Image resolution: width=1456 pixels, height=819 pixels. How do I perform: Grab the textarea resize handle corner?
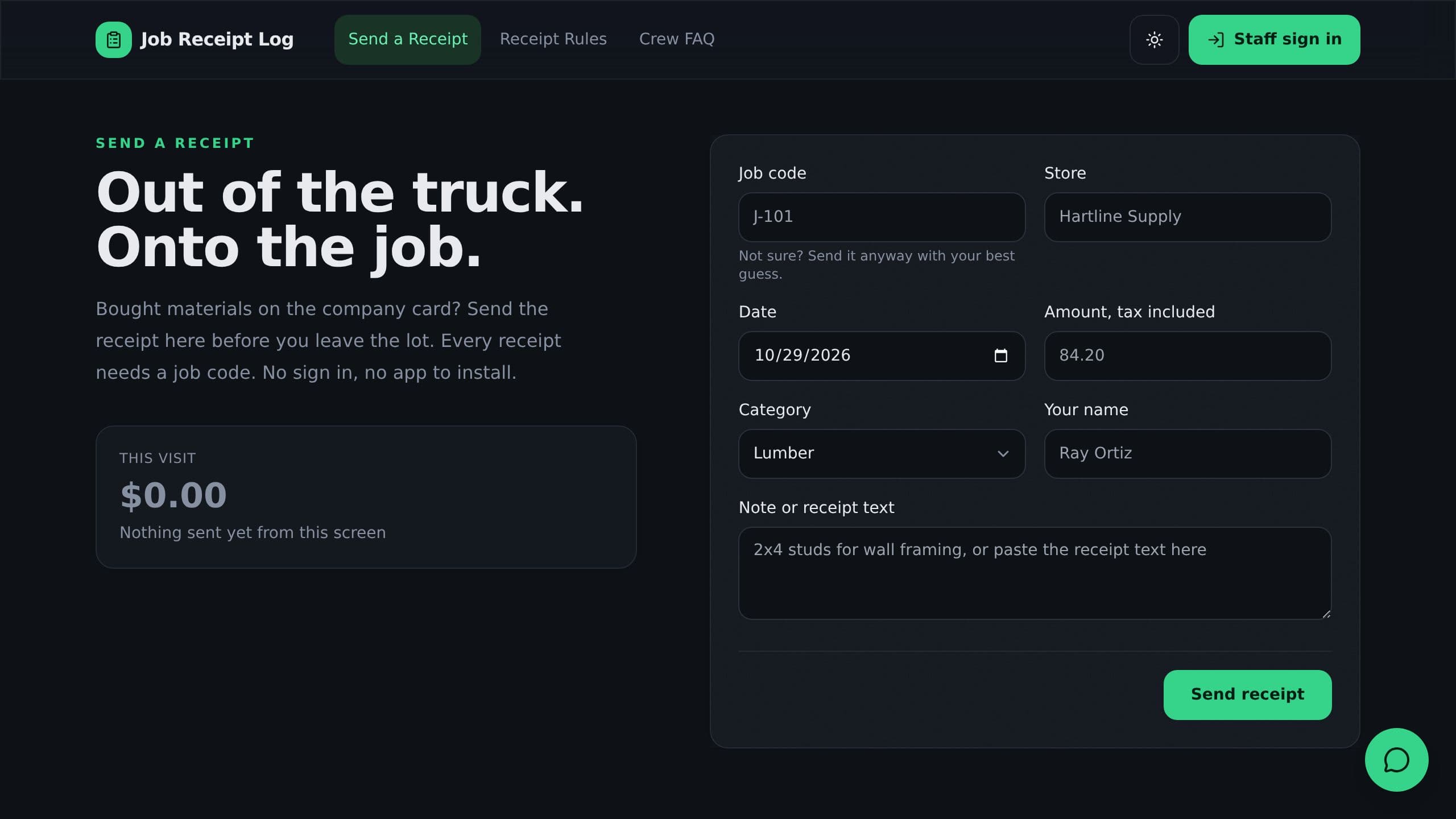coord(1326,614)
